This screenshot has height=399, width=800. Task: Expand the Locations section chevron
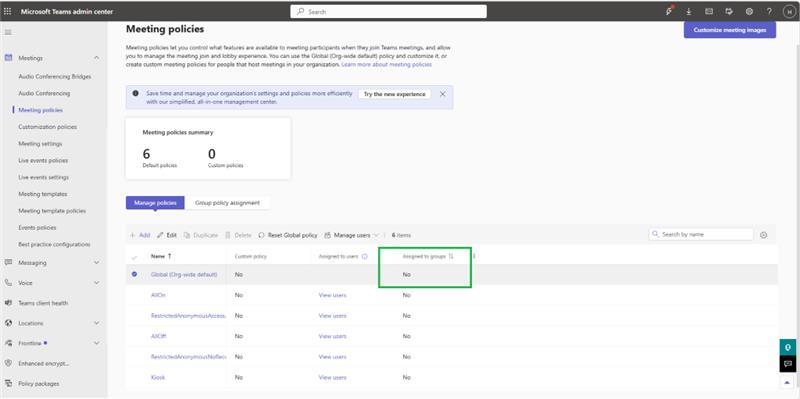pos(96,323)
